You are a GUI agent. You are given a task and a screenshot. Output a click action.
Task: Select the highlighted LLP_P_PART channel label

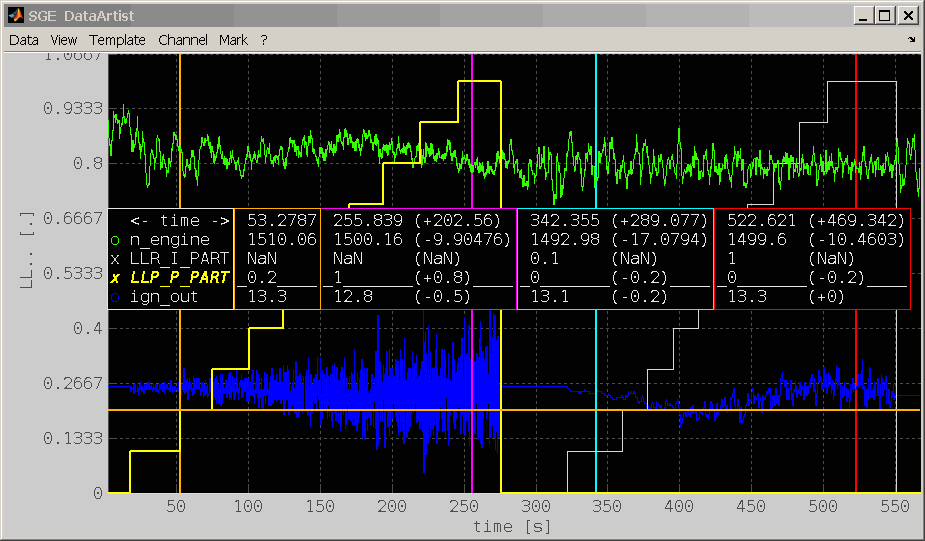click(179, 277)
